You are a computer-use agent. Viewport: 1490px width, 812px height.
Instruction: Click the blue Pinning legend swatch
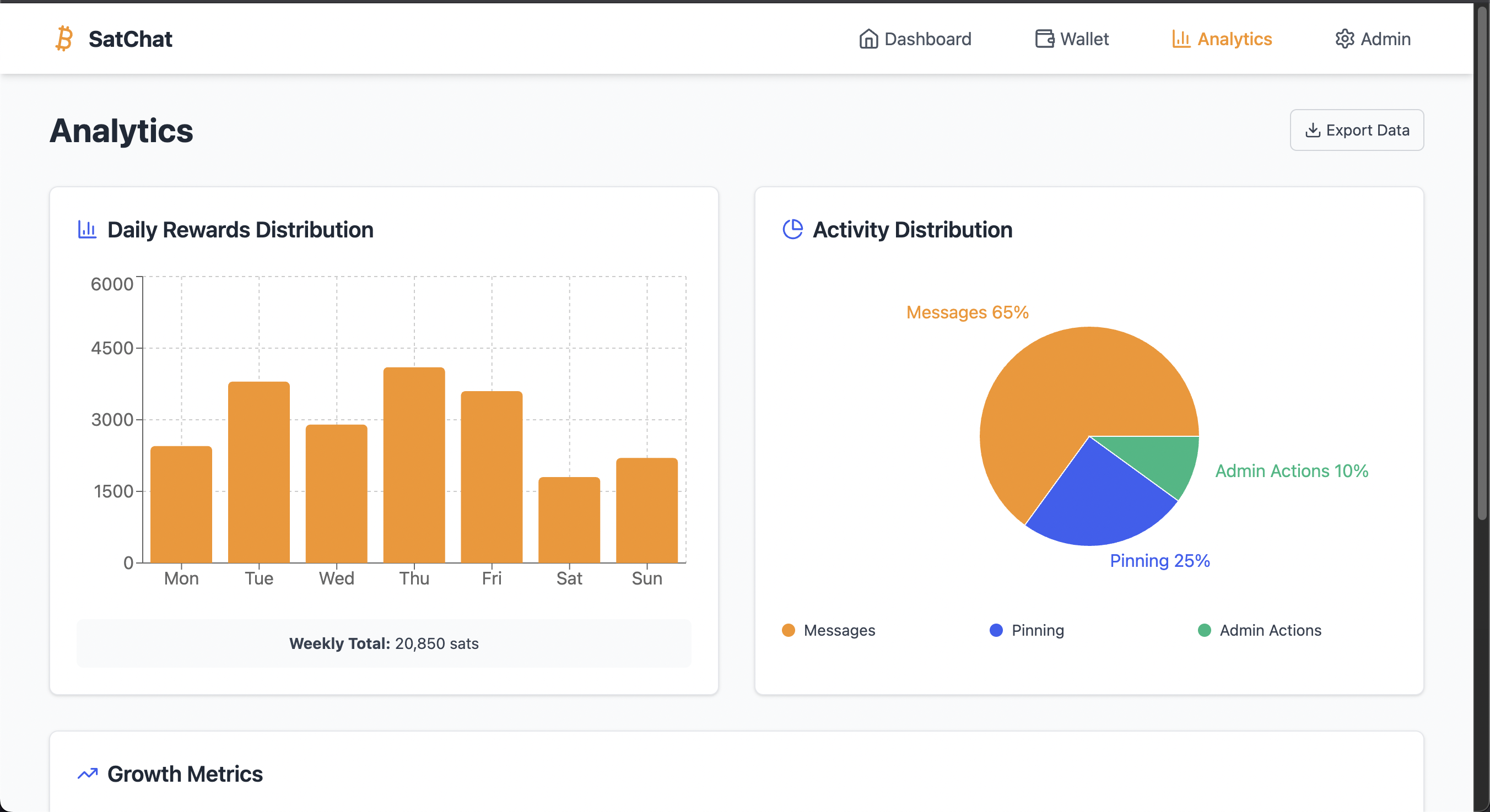pyautogui.click(x=996, y=630)
